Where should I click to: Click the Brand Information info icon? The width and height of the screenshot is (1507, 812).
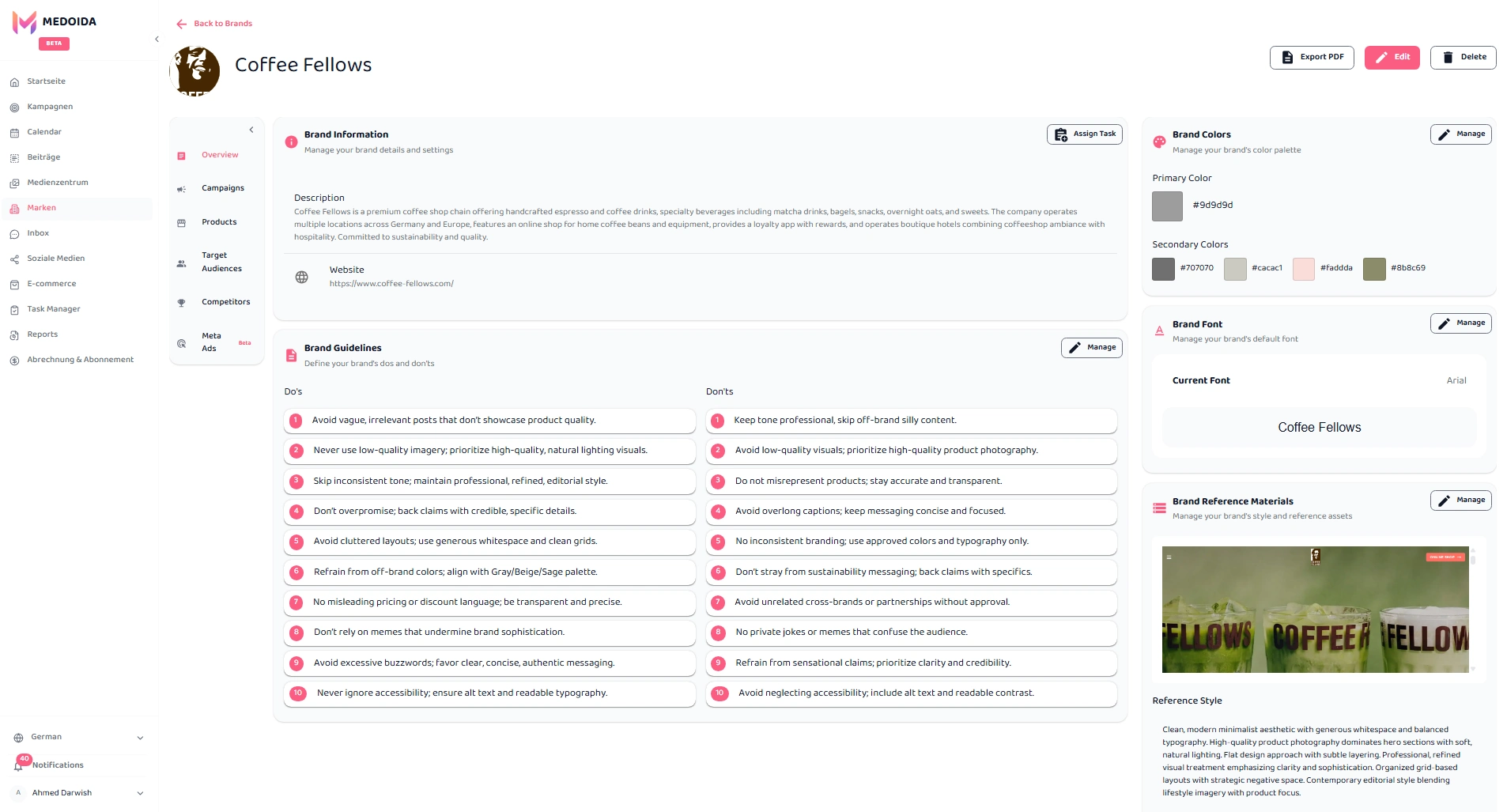click(x=291, y=142)
